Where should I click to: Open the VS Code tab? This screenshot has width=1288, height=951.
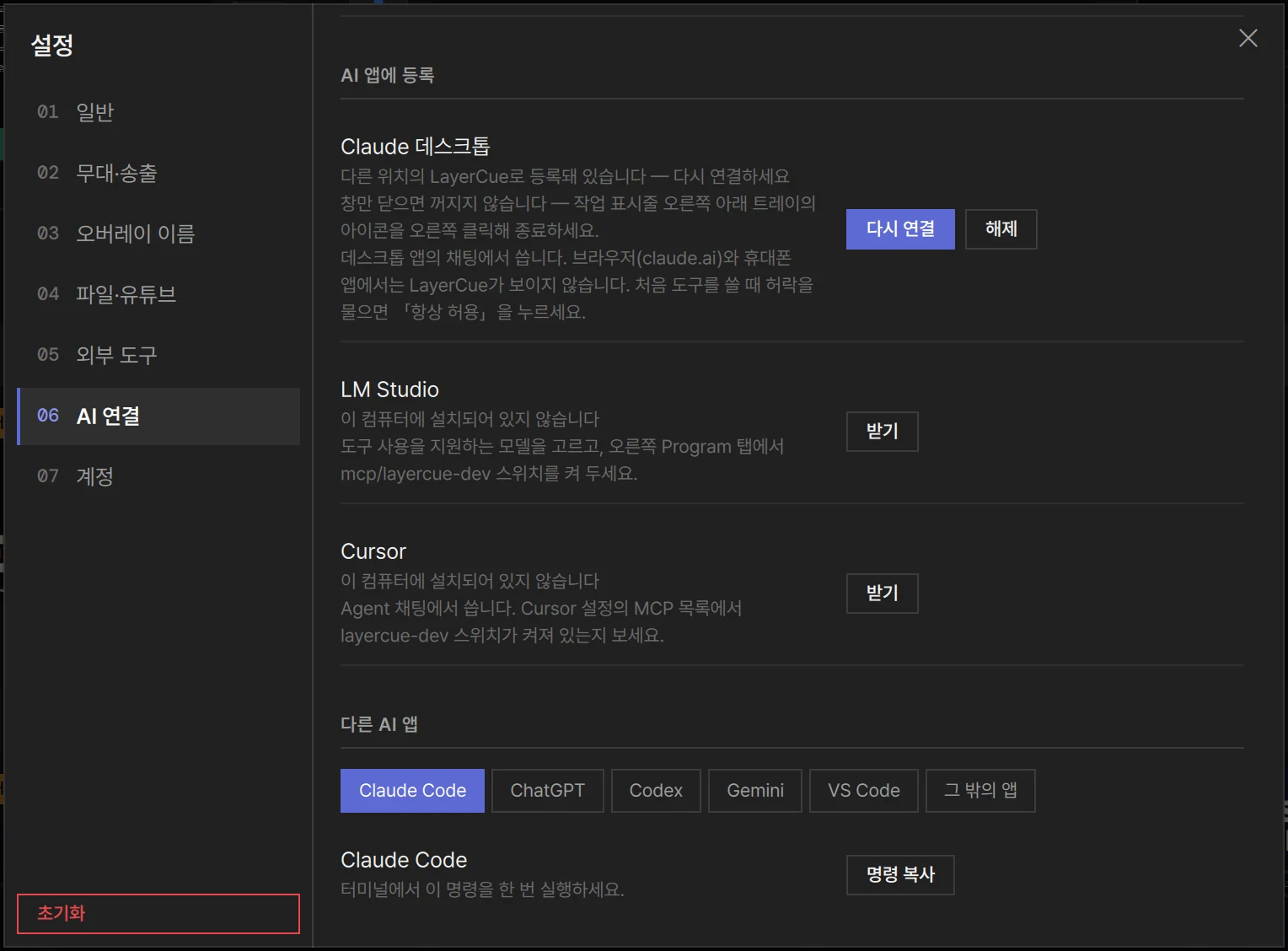click(863, 791)
